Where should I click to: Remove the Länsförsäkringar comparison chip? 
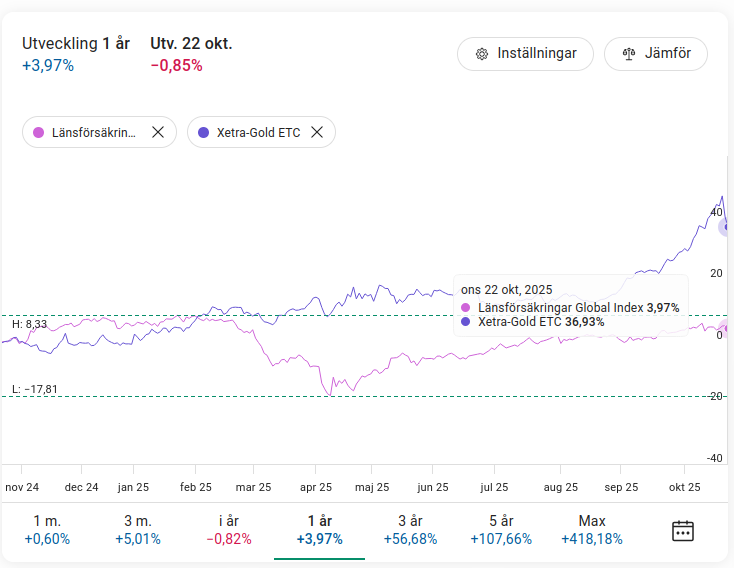click(x=157, y=132)
